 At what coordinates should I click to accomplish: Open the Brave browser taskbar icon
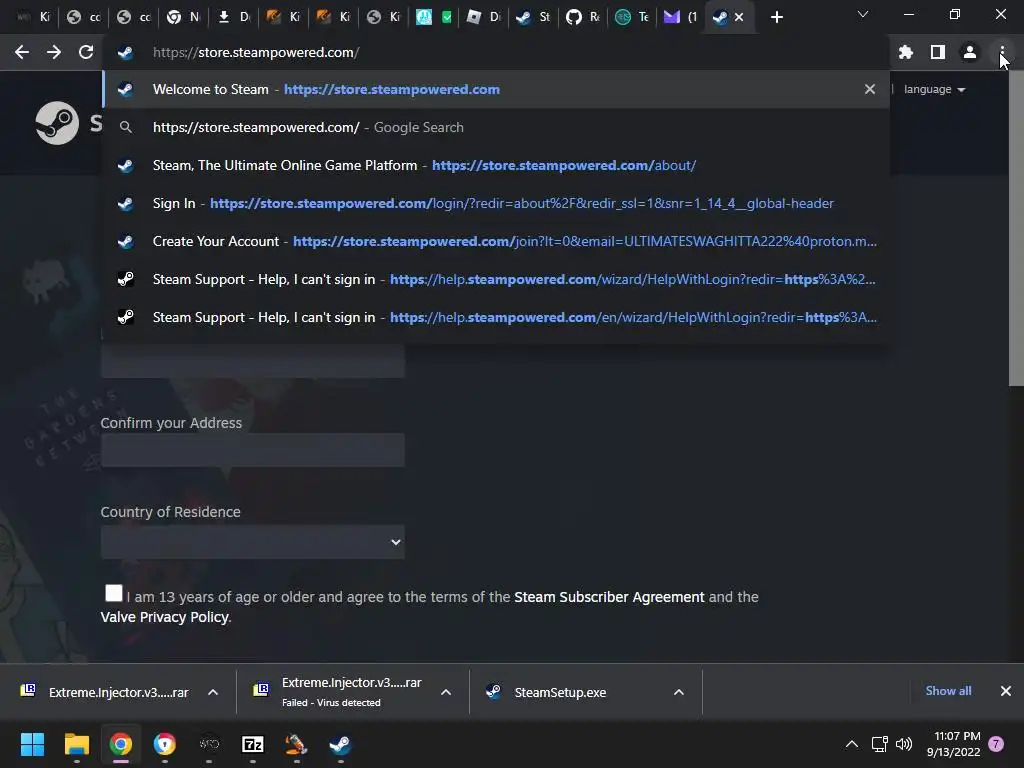coord(165,744)
